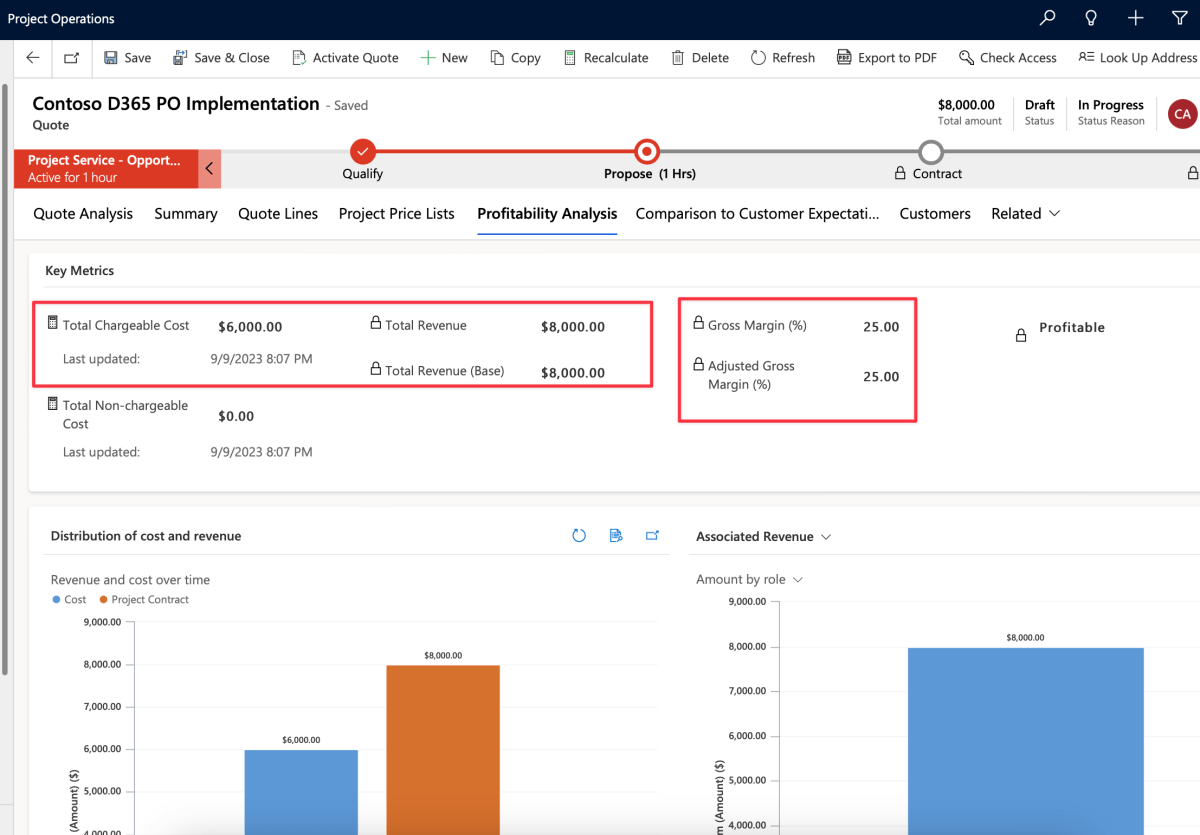Open the Project Price Lists tab

[x=396, y=213]
